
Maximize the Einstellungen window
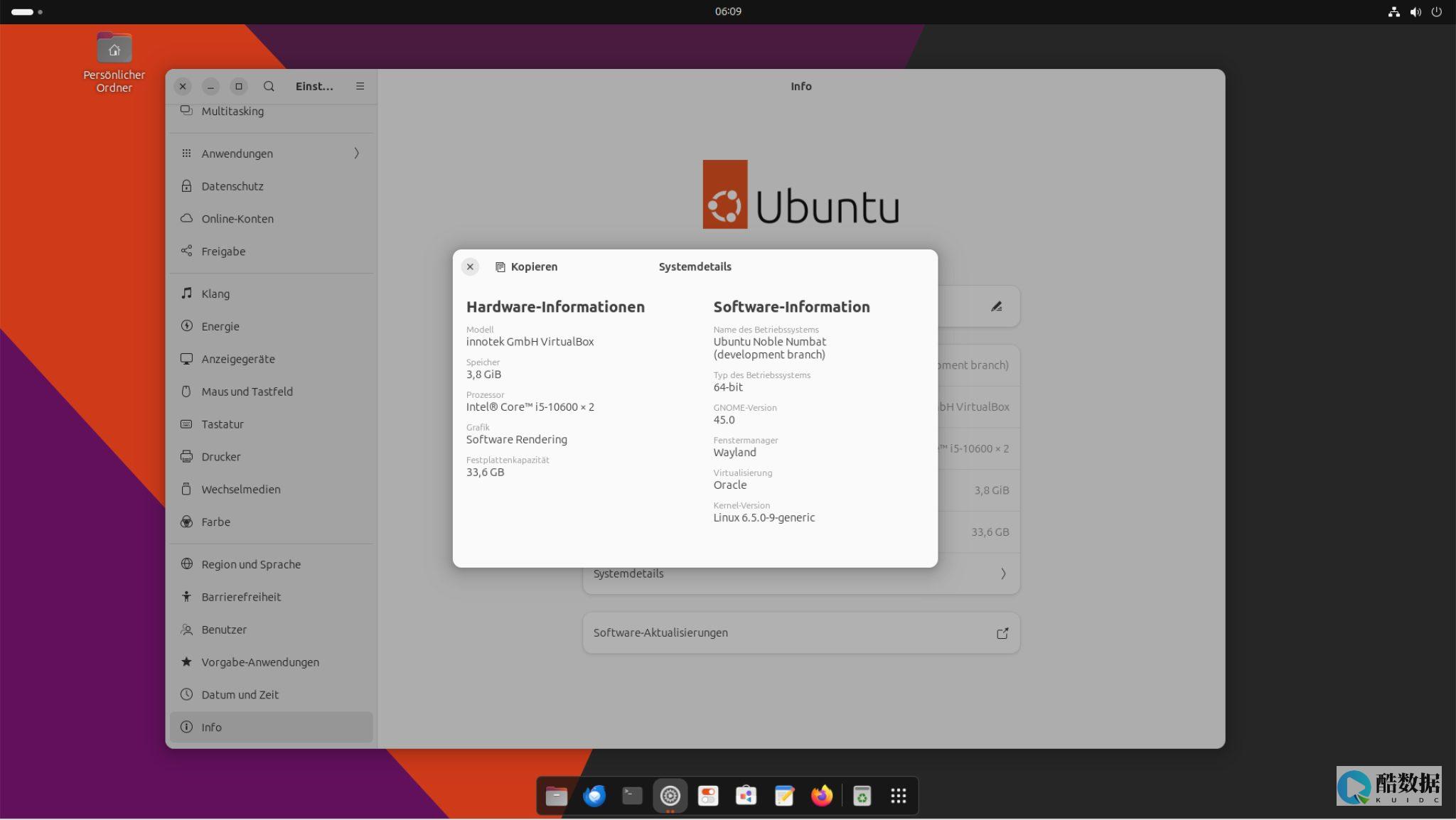(239, 86)
